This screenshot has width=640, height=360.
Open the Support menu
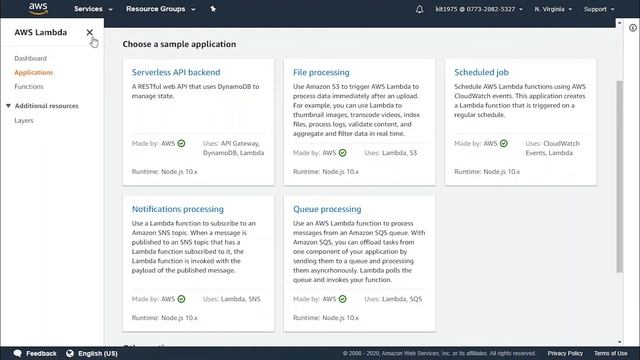(x=599, y=9)
